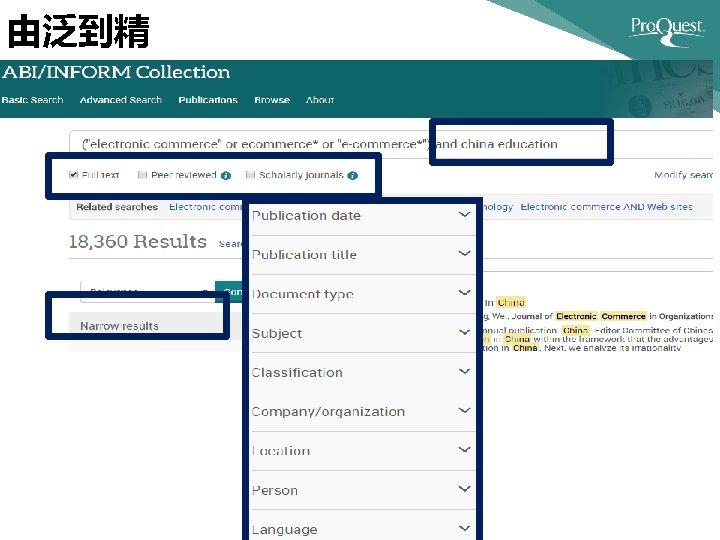
Task: Click the Related searches label
Action: (117, 207)
